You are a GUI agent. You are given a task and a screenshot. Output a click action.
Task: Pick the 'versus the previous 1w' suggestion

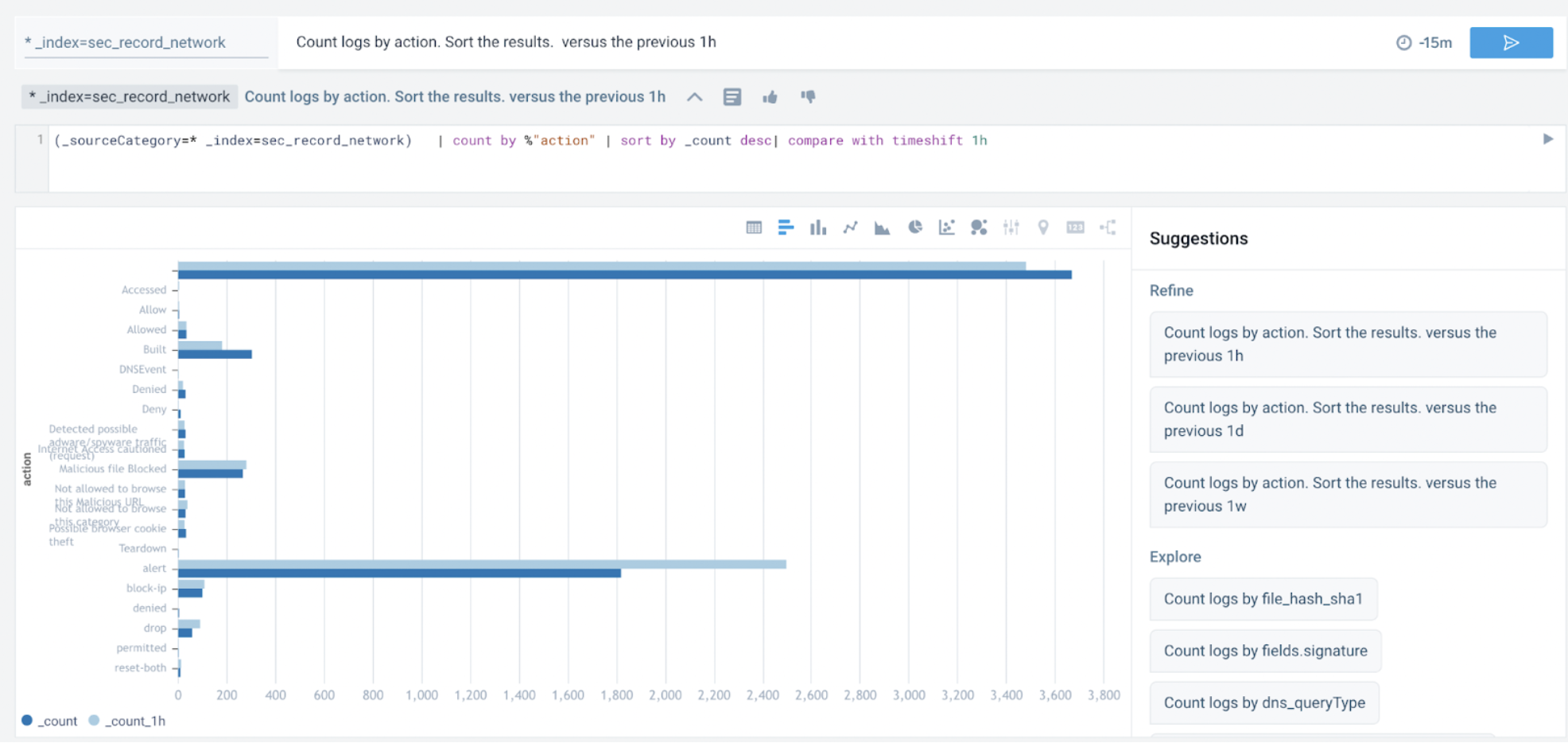pyautogui.click(x=1348, y=494)
